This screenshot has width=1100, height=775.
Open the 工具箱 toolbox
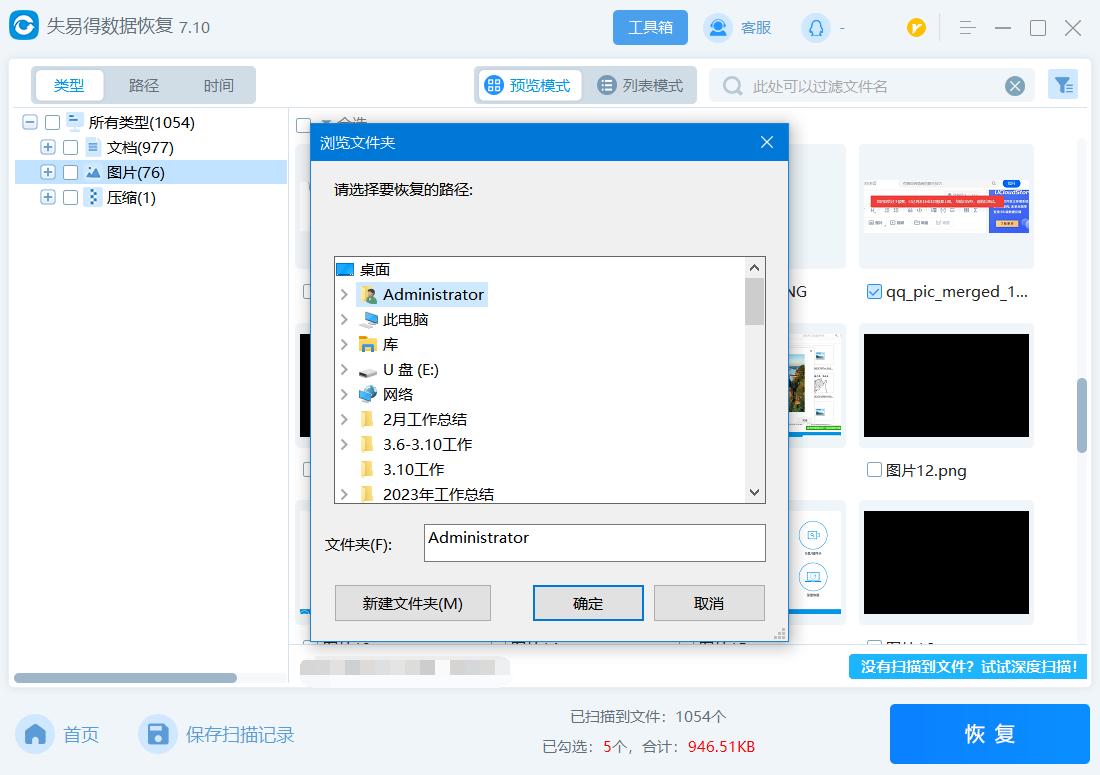[650, 27]
